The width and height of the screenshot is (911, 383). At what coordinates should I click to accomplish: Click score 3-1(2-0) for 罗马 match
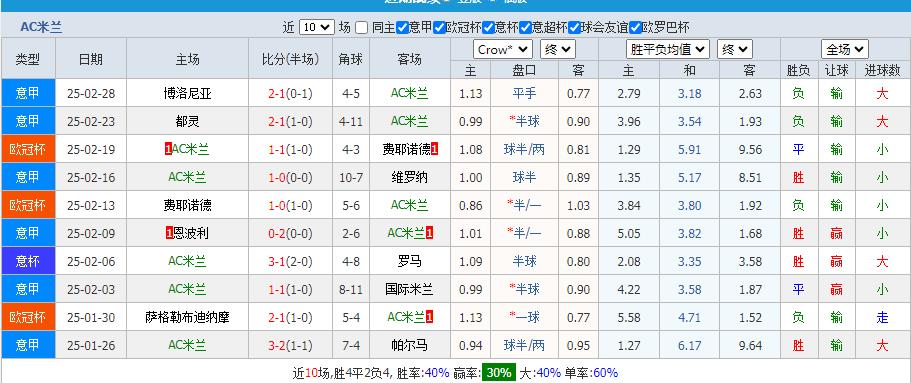click(x=290, y=262)
